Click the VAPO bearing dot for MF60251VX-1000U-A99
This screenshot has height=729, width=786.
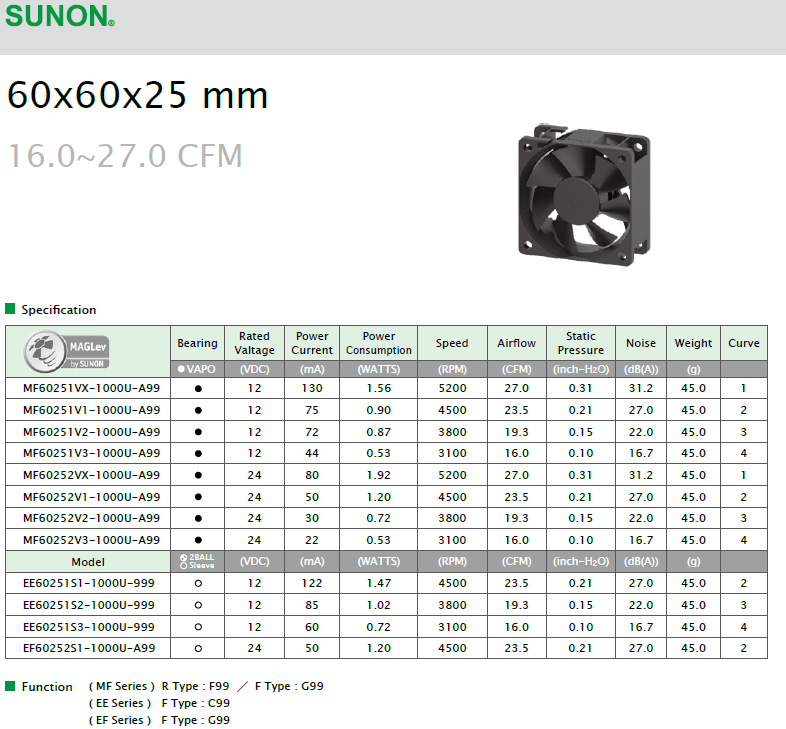pos(198,389)
